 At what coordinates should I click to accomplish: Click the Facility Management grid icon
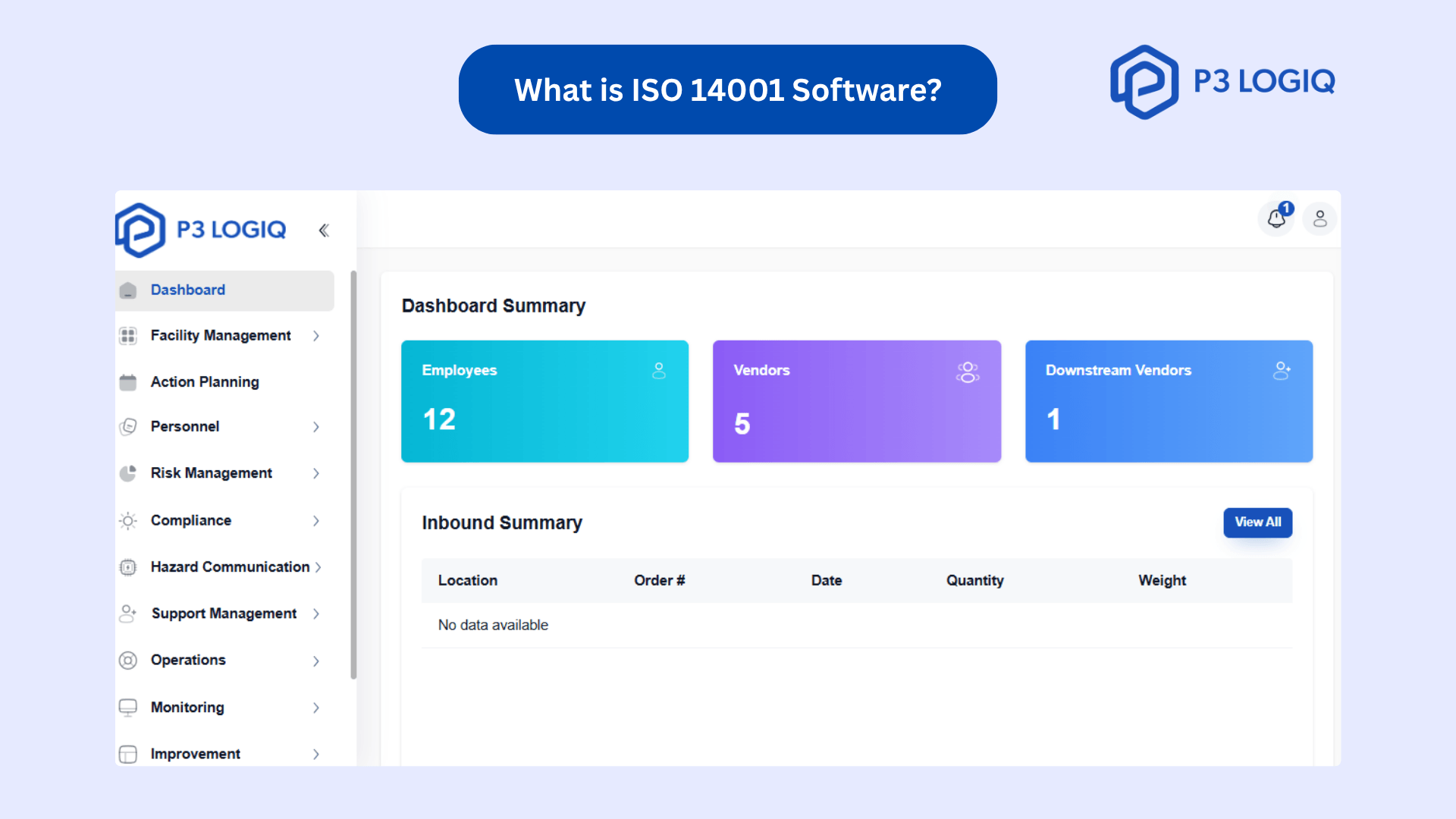128,336
